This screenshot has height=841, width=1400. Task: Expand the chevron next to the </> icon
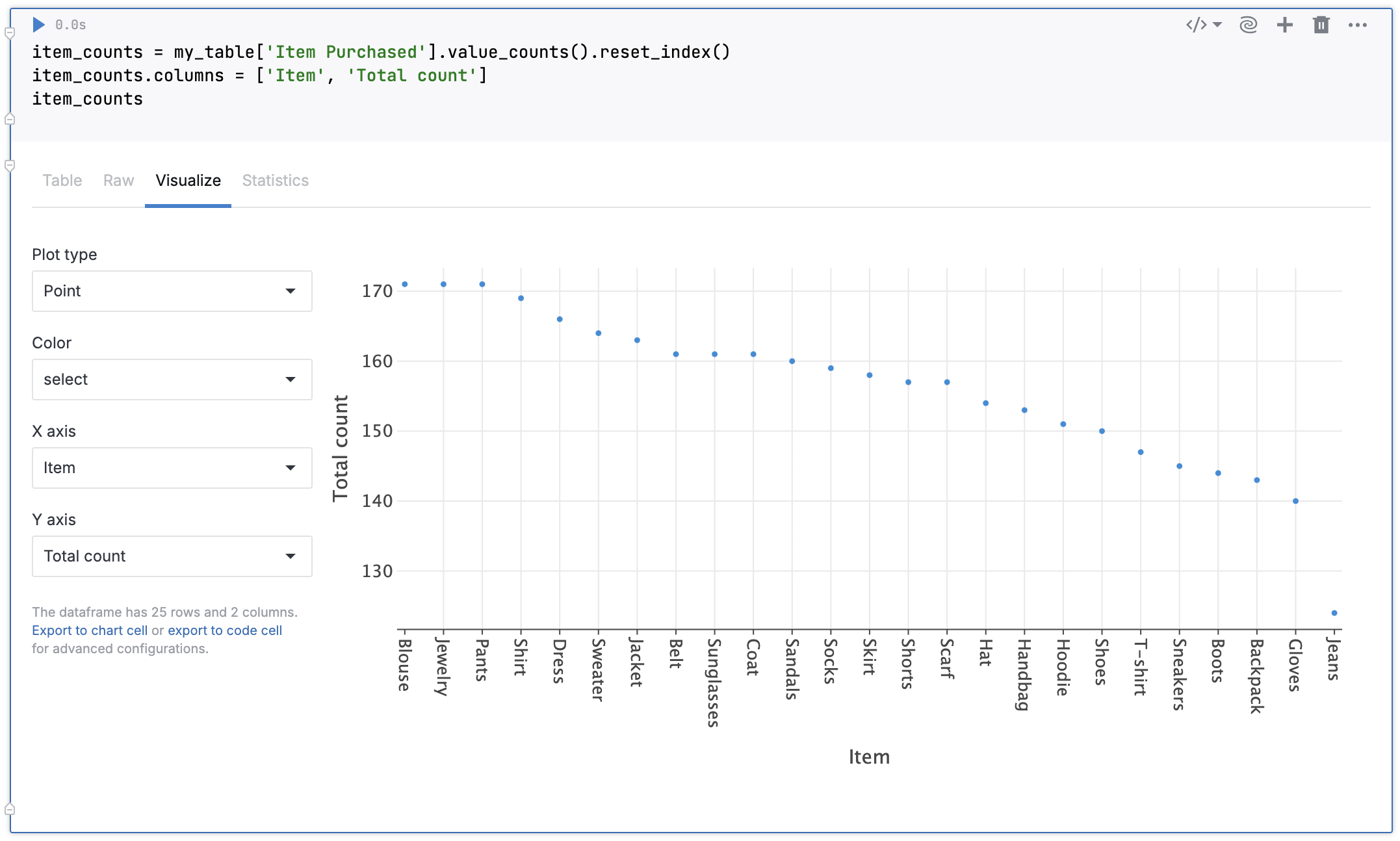click(x=1217, y=25)
